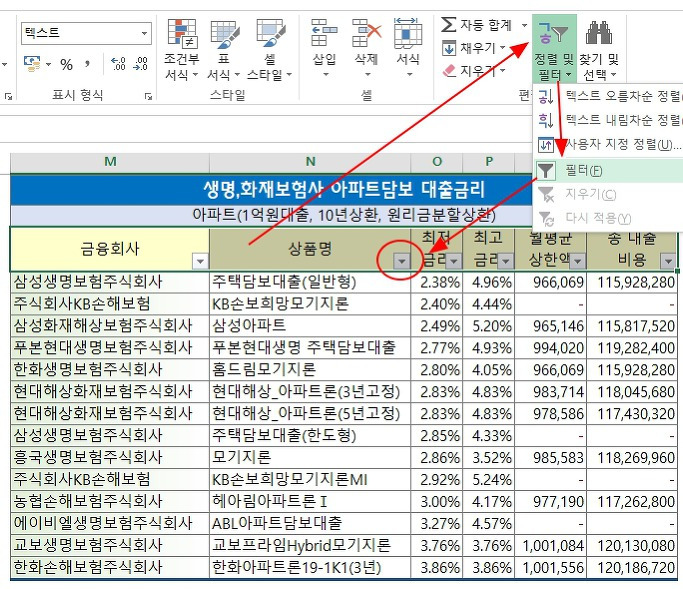The width and height of the screenshot is (683, 589).
Task: Click the funnel Filter icon in menu
Action: [546, 170]
